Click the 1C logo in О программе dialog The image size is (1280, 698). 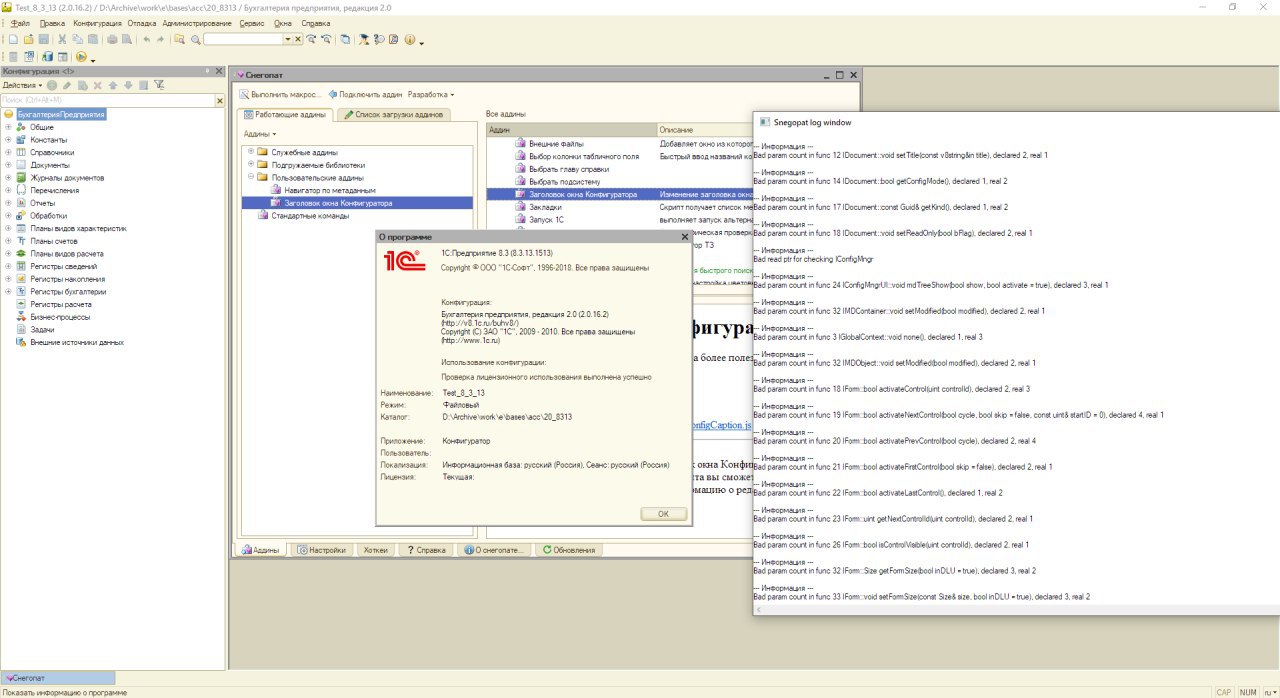coord(403,262)
